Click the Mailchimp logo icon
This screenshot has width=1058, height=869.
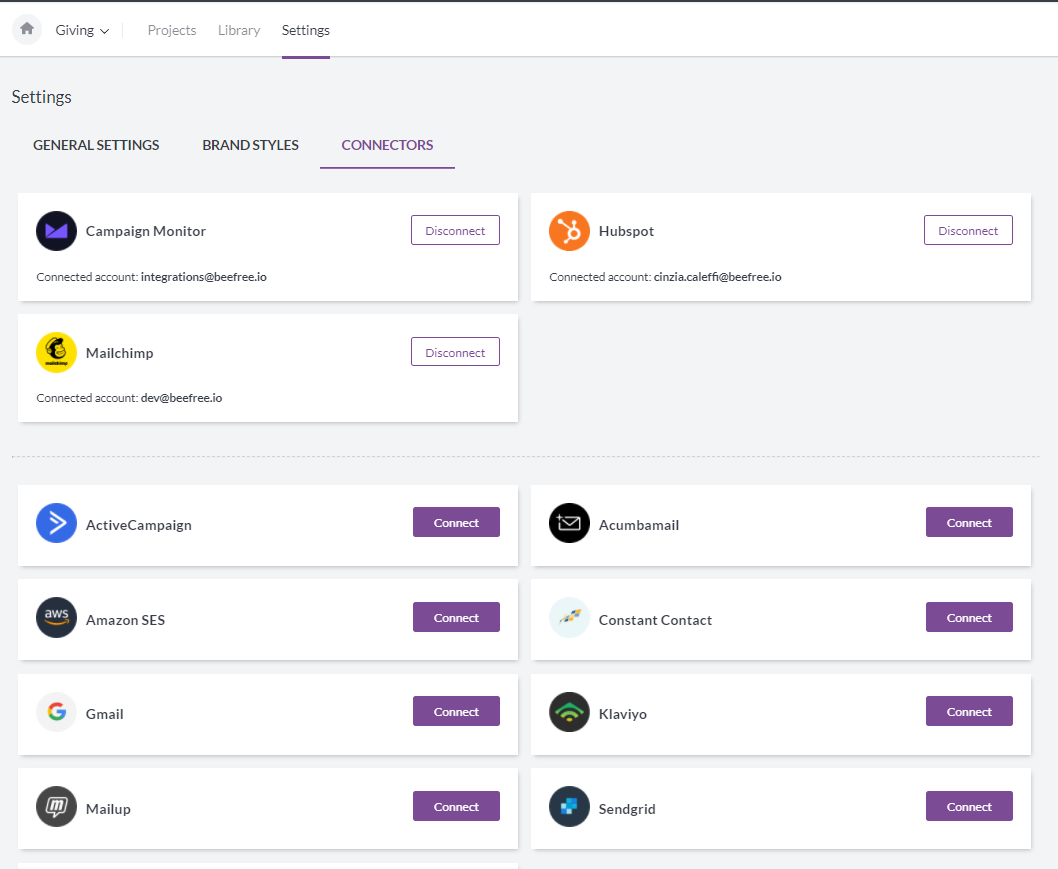point(56,352)
